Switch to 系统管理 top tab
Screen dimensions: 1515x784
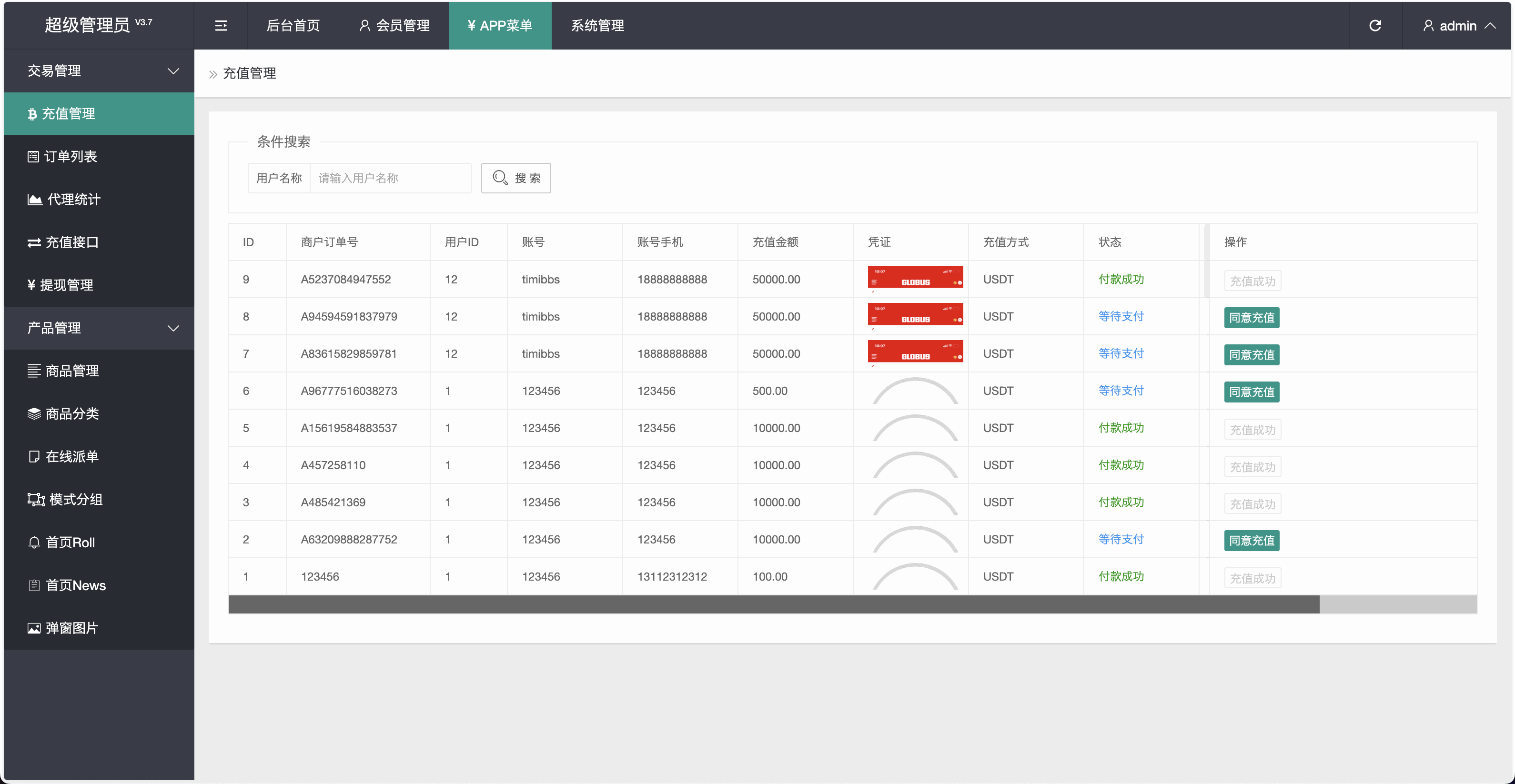[x=597, y=25]
